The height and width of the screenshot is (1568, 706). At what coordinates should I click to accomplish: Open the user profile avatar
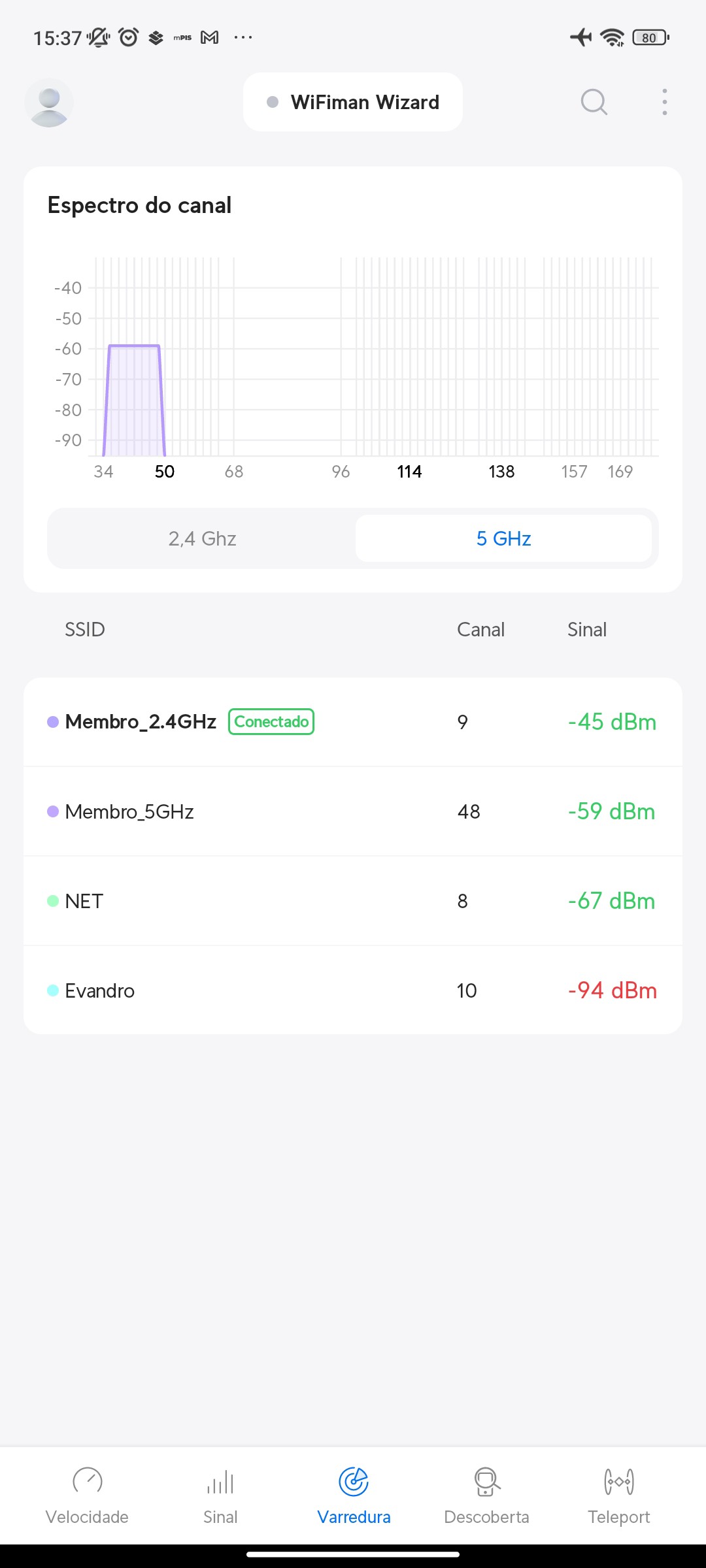tap(49, 103)
